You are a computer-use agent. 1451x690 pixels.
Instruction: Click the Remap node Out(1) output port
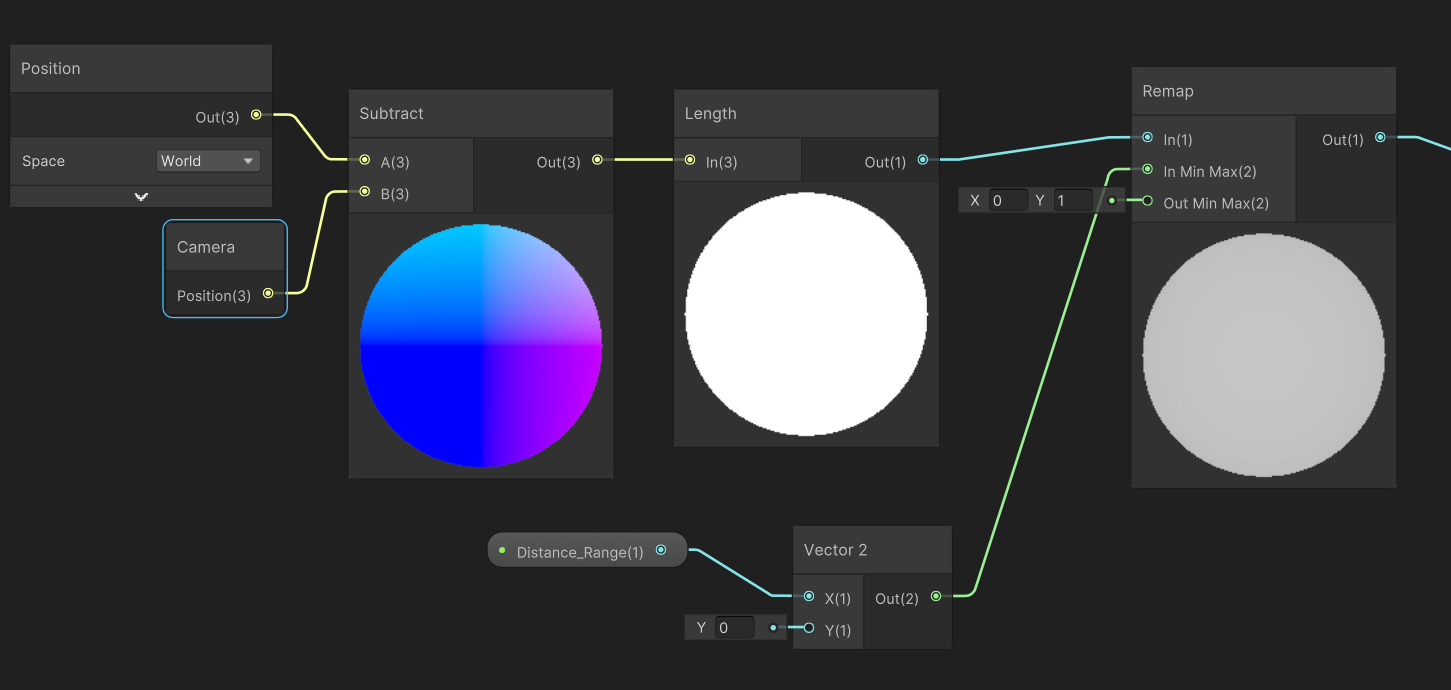tap(1380, 138)
